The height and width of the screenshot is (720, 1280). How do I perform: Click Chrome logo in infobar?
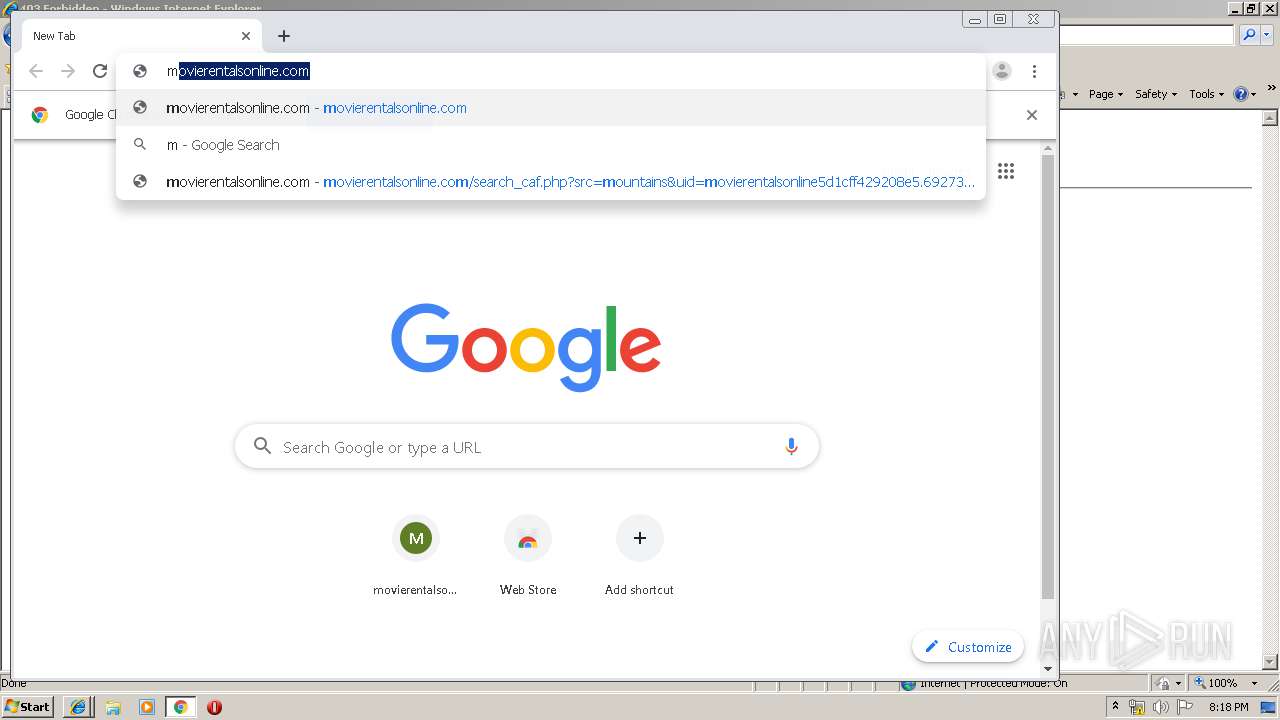pos(40,115)
